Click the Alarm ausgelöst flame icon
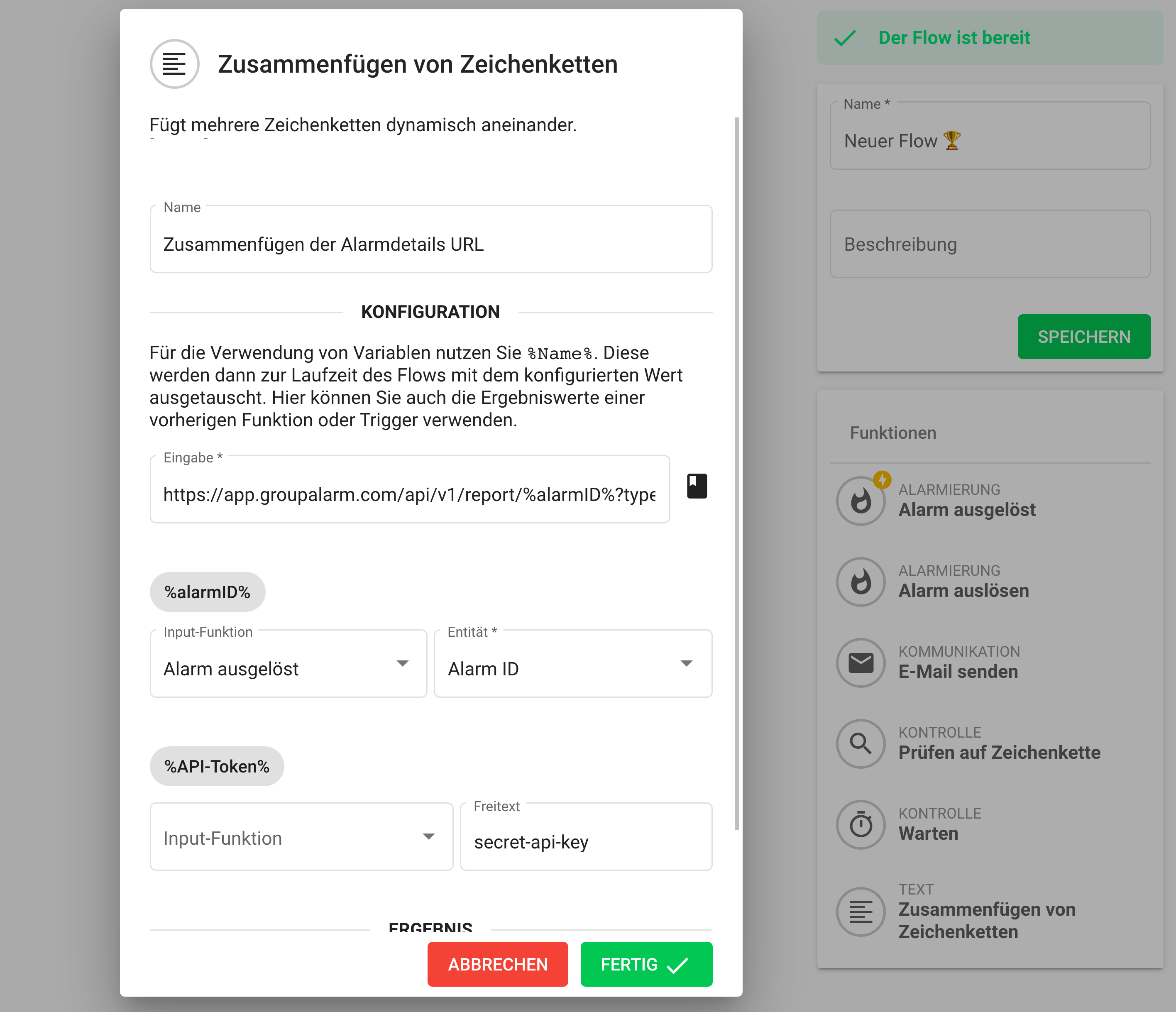Viewport: 1176px width, 1012px height. [x=861, y=501]
